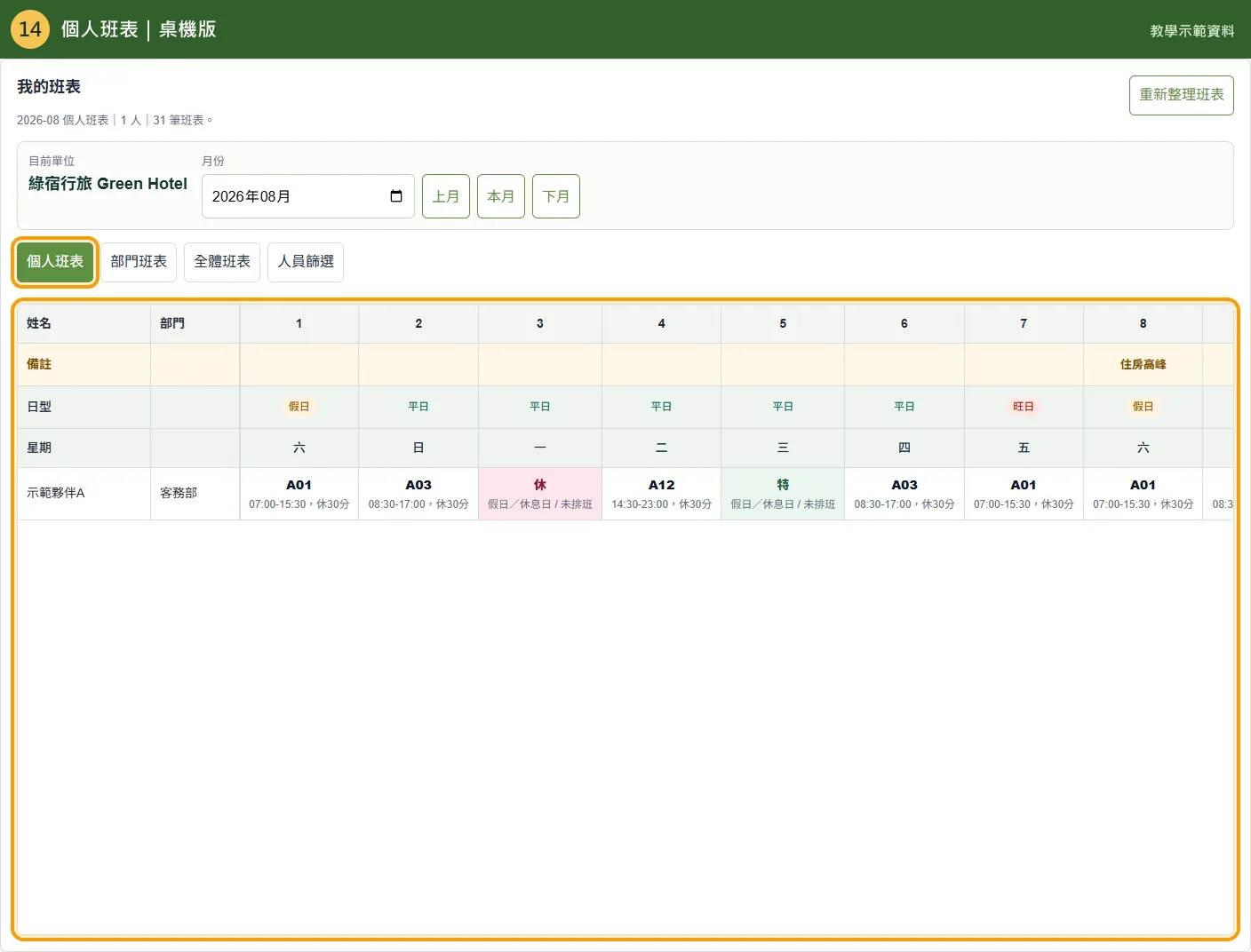Screen dimensions: 1251x952
Task: Open the A03 shift on day 6
Action: coord(904,494)
